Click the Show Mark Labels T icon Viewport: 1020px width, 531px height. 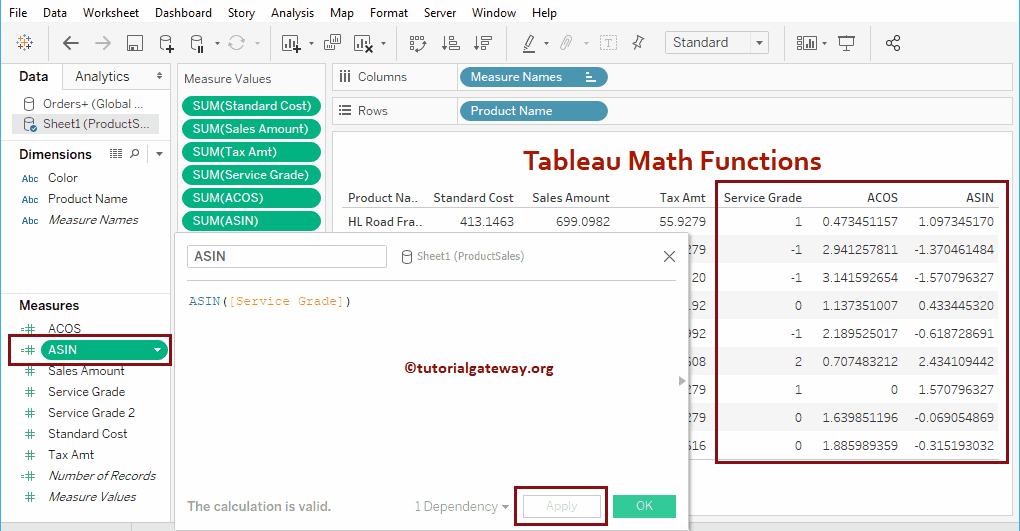tap(608, 44)
